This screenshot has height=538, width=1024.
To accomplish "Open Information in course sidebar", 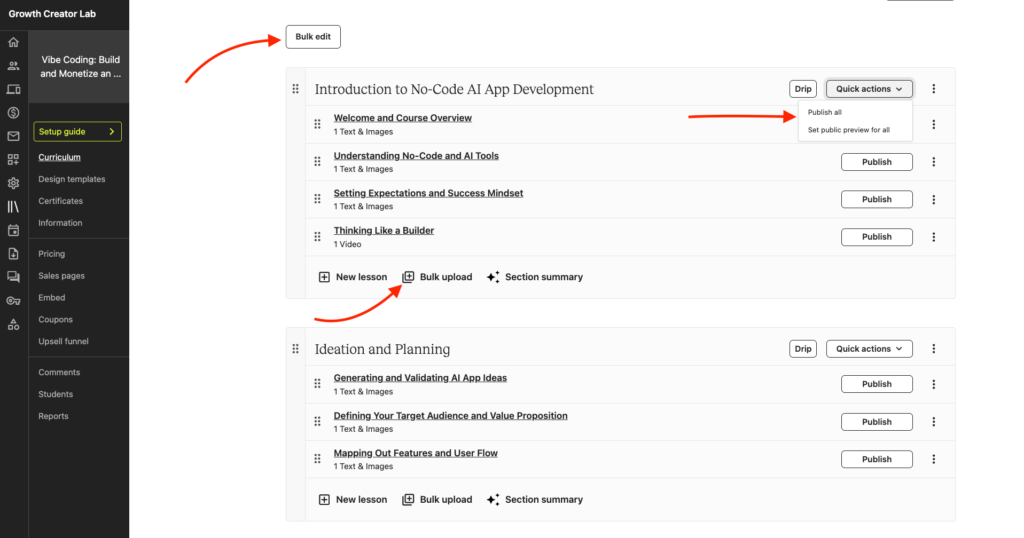I will pos(60,223).
